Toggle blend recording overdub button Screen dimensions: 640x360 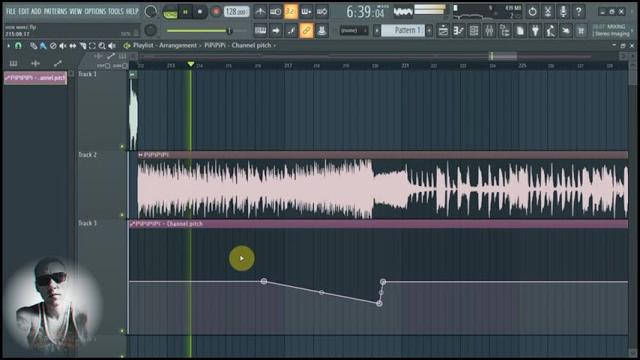point(306,12)
